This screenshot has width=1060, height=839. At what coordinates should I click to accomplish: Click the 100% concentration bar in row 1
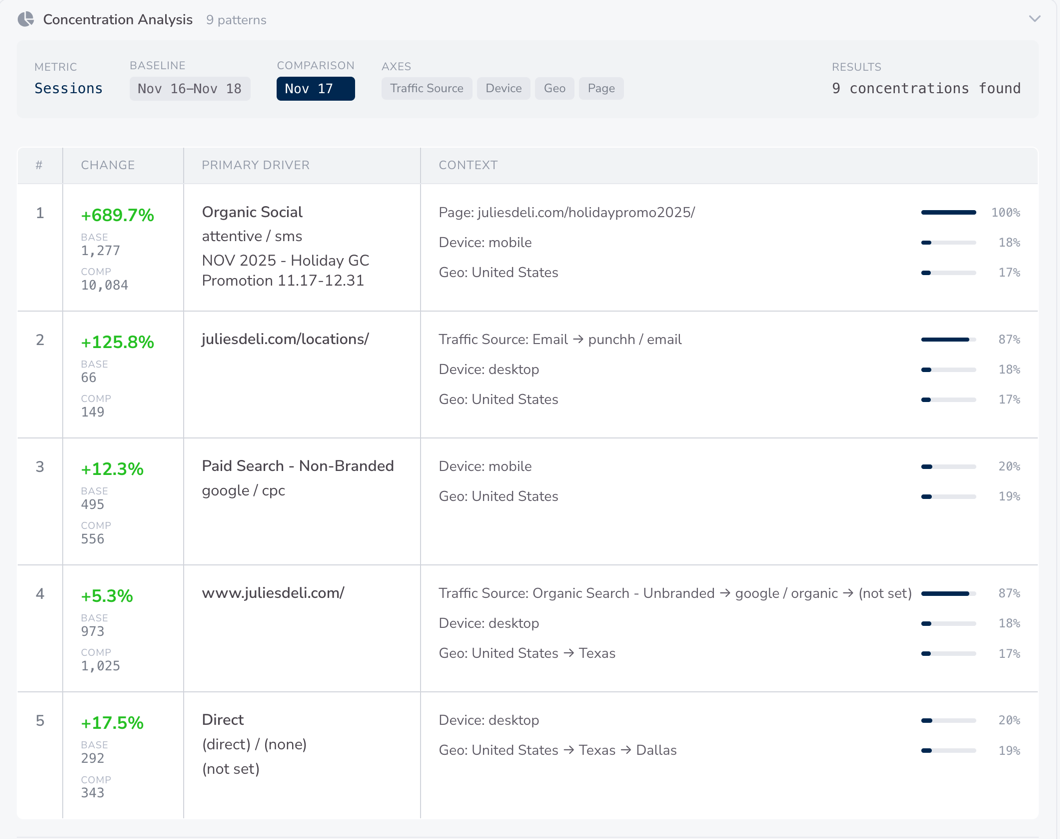coord(948,212)
